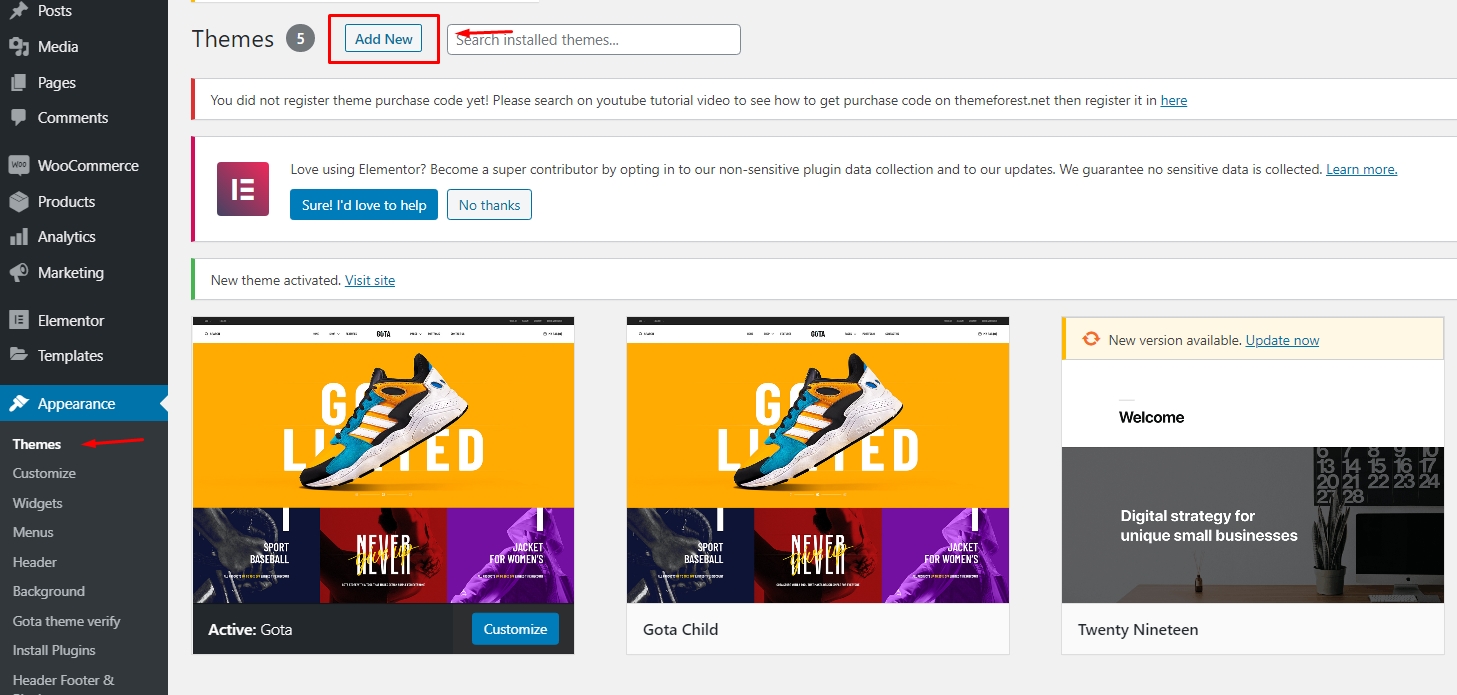Screen dimensions: 1457x695
Task: Click the Templates folder icon
Action: 19,356
